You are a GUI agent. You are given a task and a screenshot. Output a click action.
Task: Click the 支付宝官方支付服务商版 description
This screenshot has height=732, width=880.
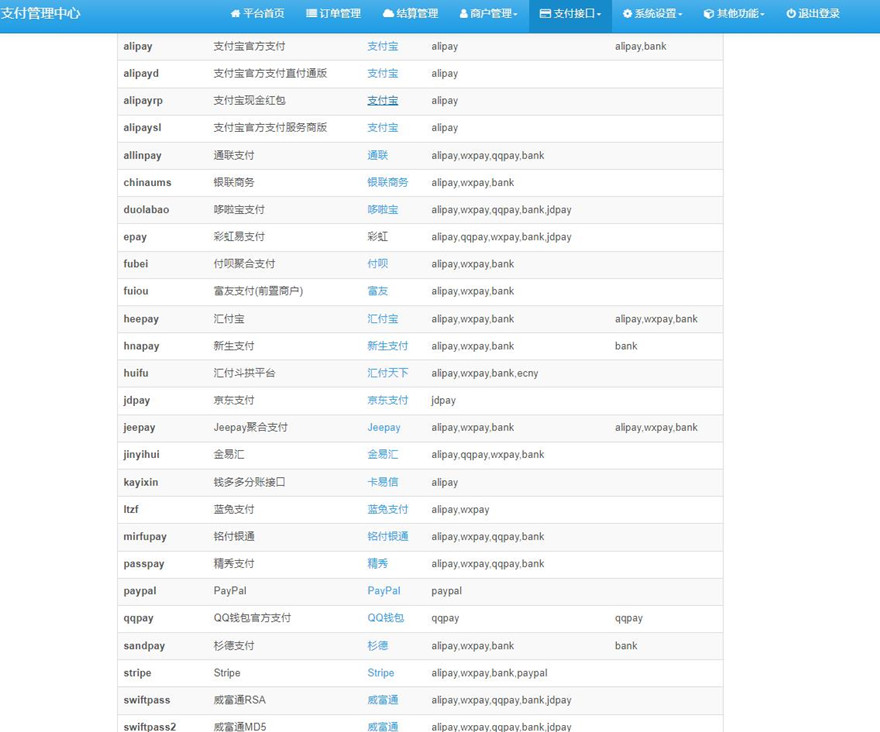click(271, 128)
